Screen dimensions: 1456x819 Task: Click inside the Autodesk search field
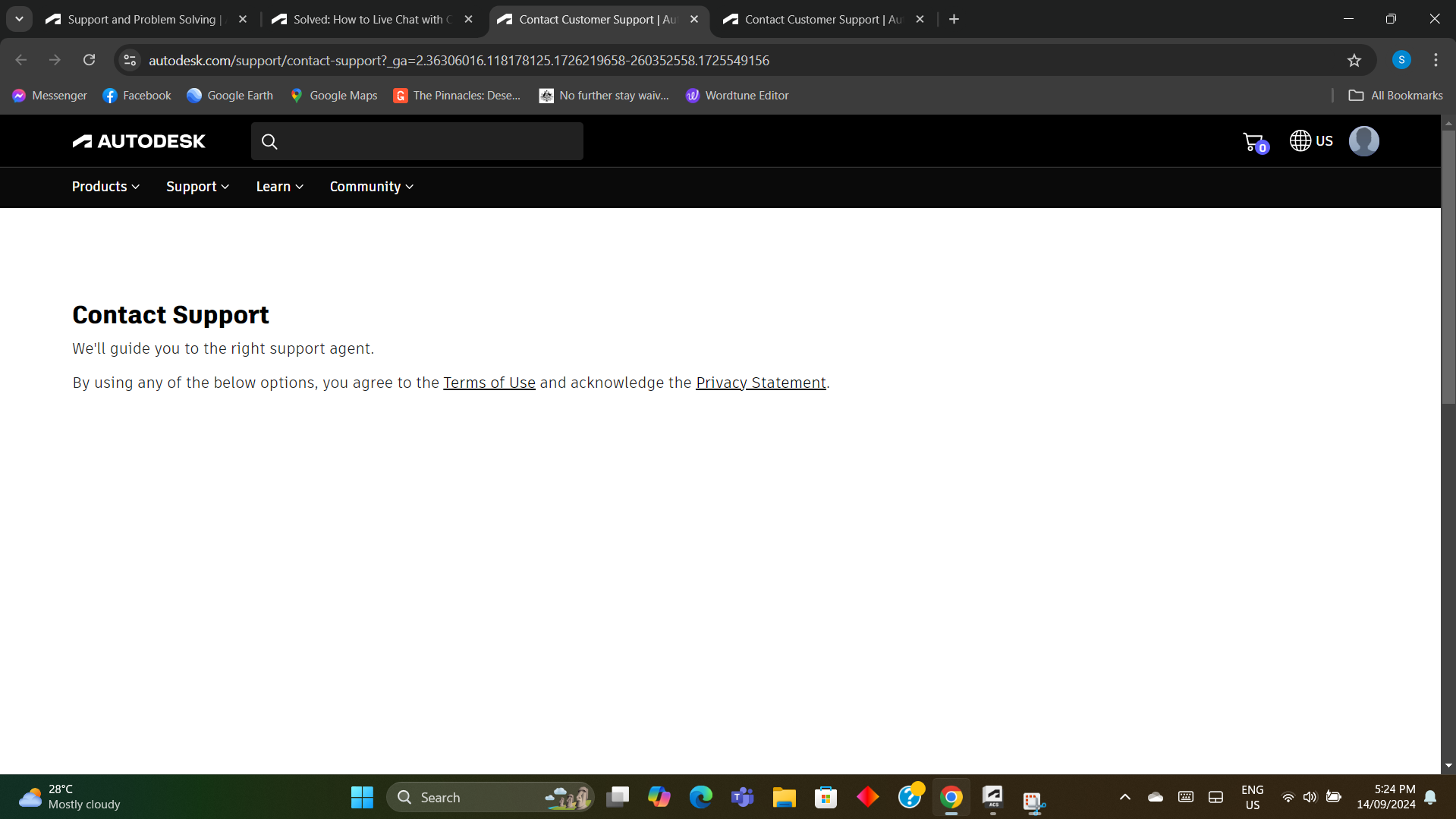(417, 141)
